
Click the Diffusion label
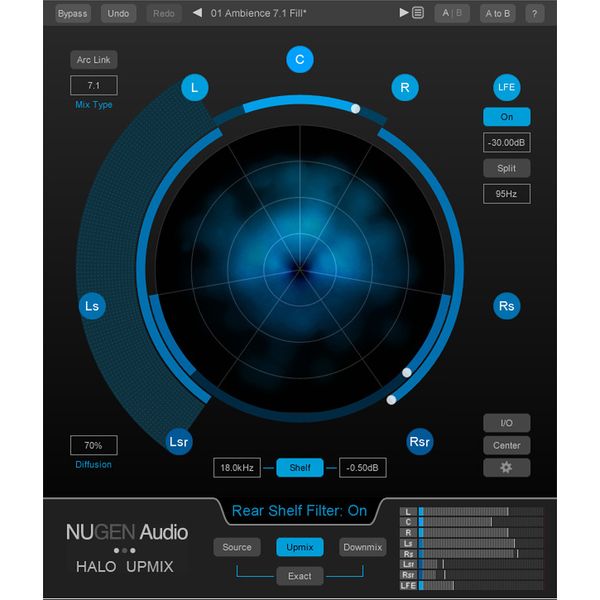point(93,465)
